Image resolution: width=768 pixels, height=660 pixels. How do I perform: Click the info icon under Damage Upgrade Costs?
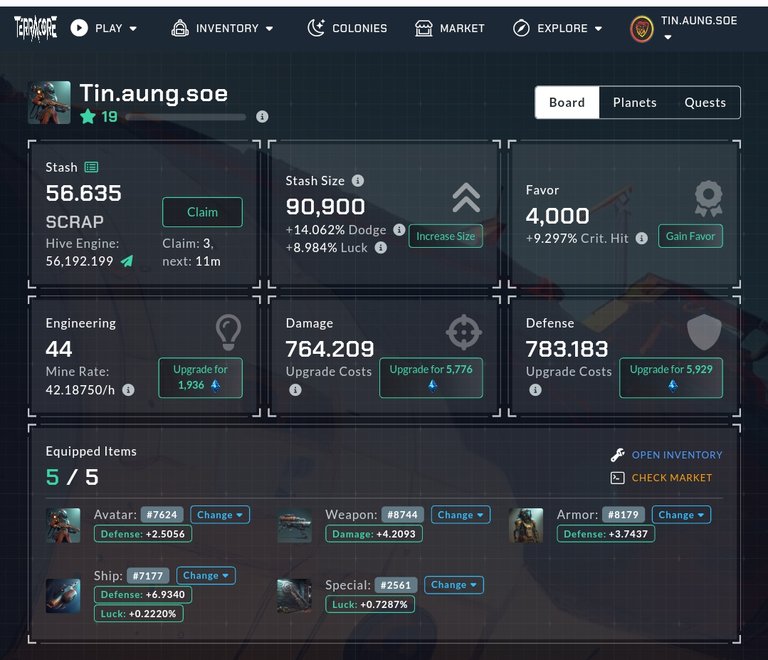point(295,390)
